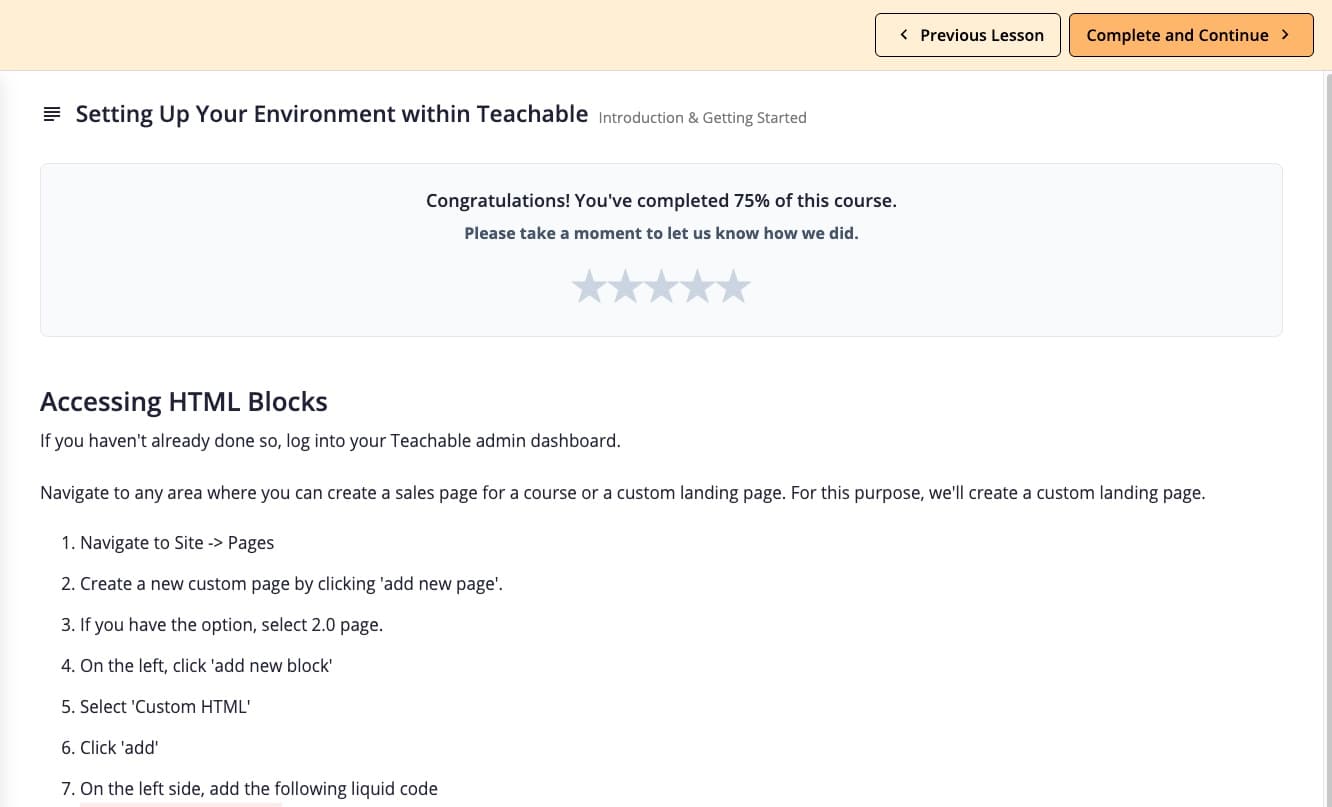Click right chevron icon after Complete and Continue

[1285, 35]
